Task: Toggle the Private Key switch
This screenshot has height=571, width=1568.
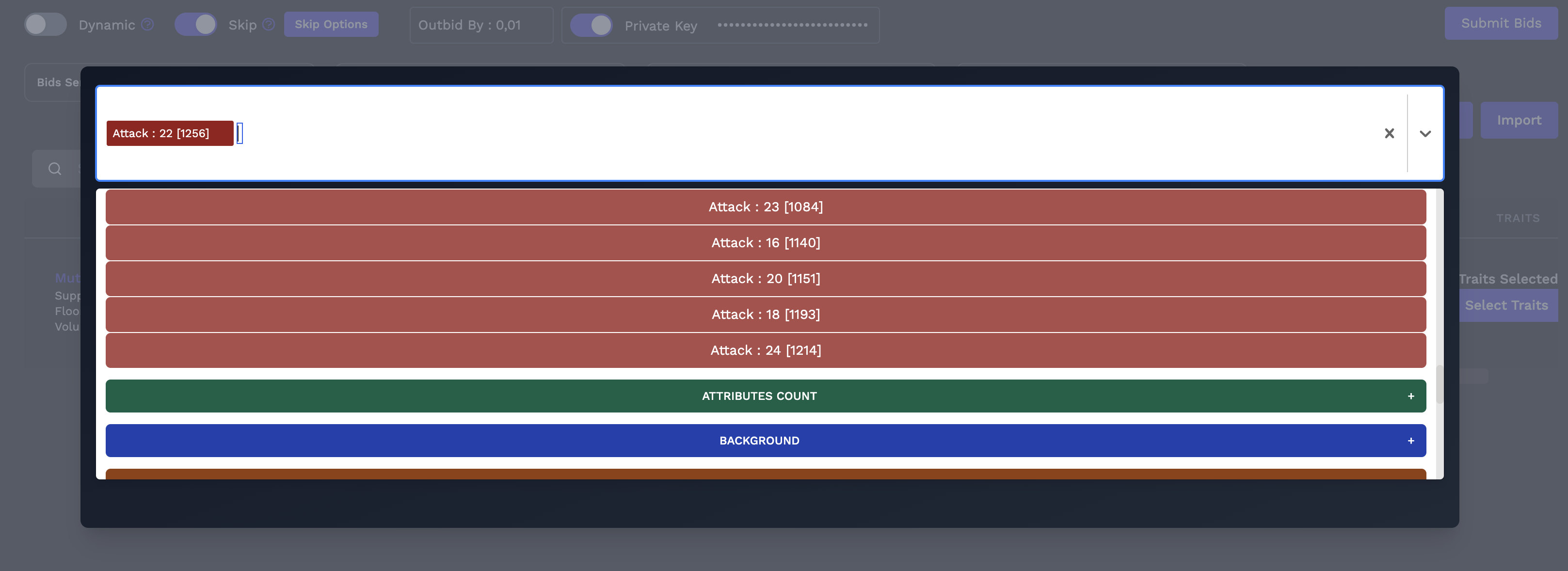Action: [591, 25]
